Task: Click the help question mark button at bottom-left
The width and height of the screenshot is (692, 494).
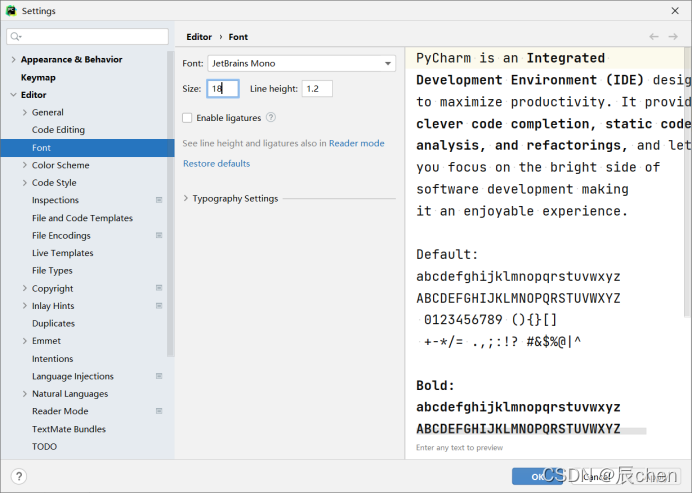Action: 19,476
